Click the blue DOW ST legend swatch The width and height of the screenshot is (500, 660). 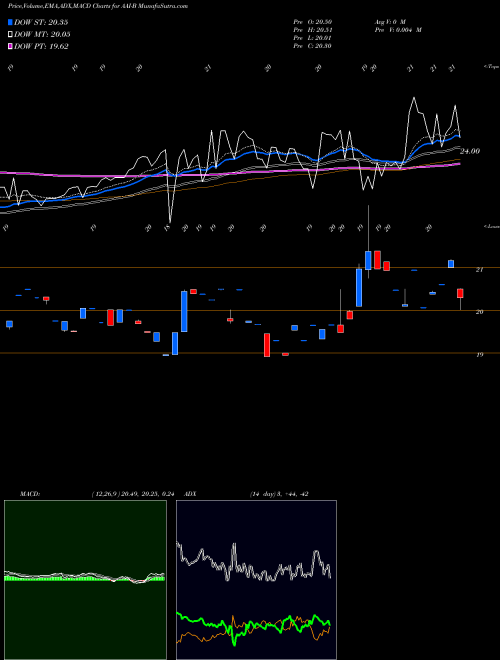[10, 22]
